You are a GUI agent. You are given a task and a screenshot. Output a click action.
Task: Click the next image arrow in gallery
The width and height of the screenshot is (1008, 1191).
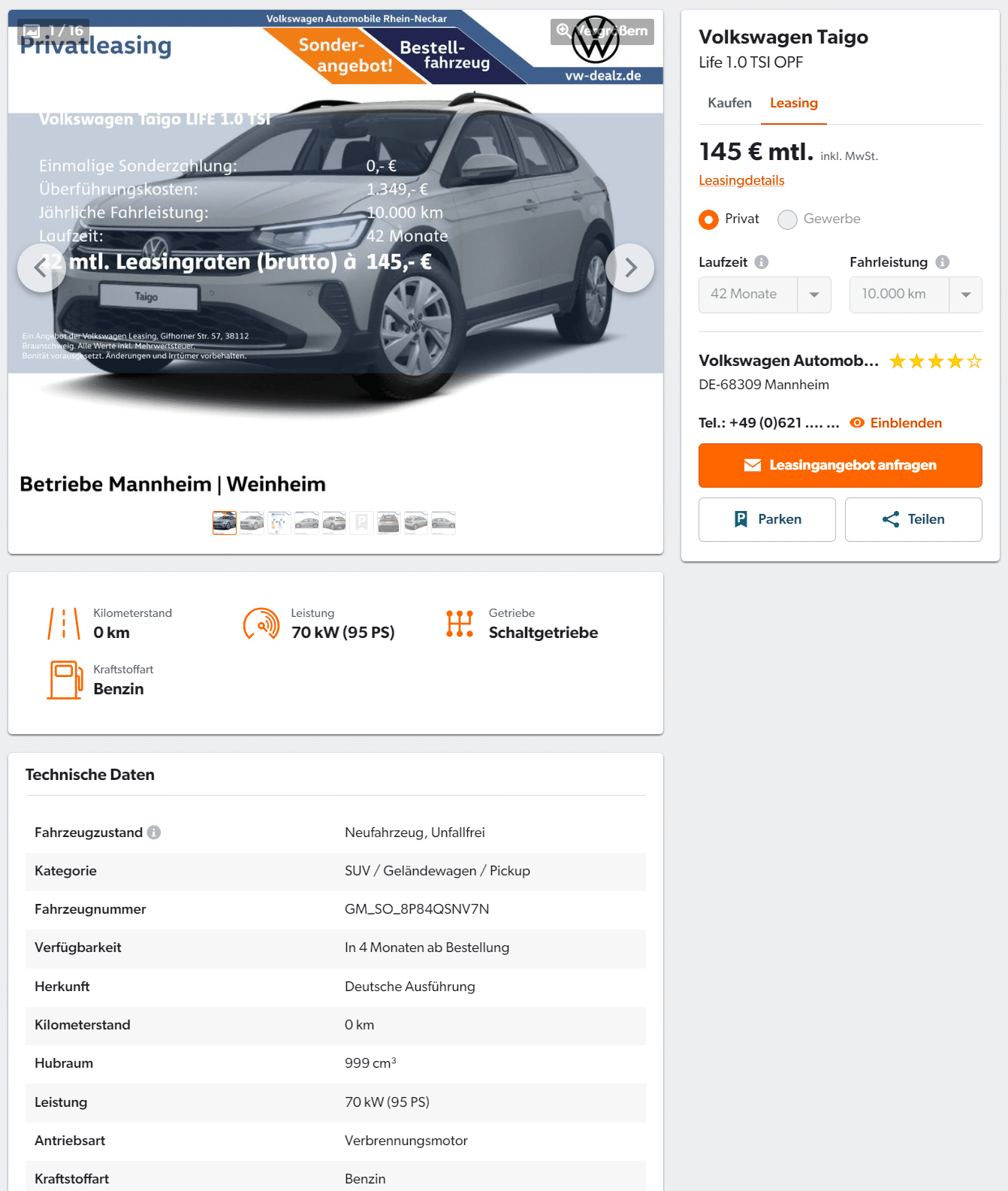629,268
